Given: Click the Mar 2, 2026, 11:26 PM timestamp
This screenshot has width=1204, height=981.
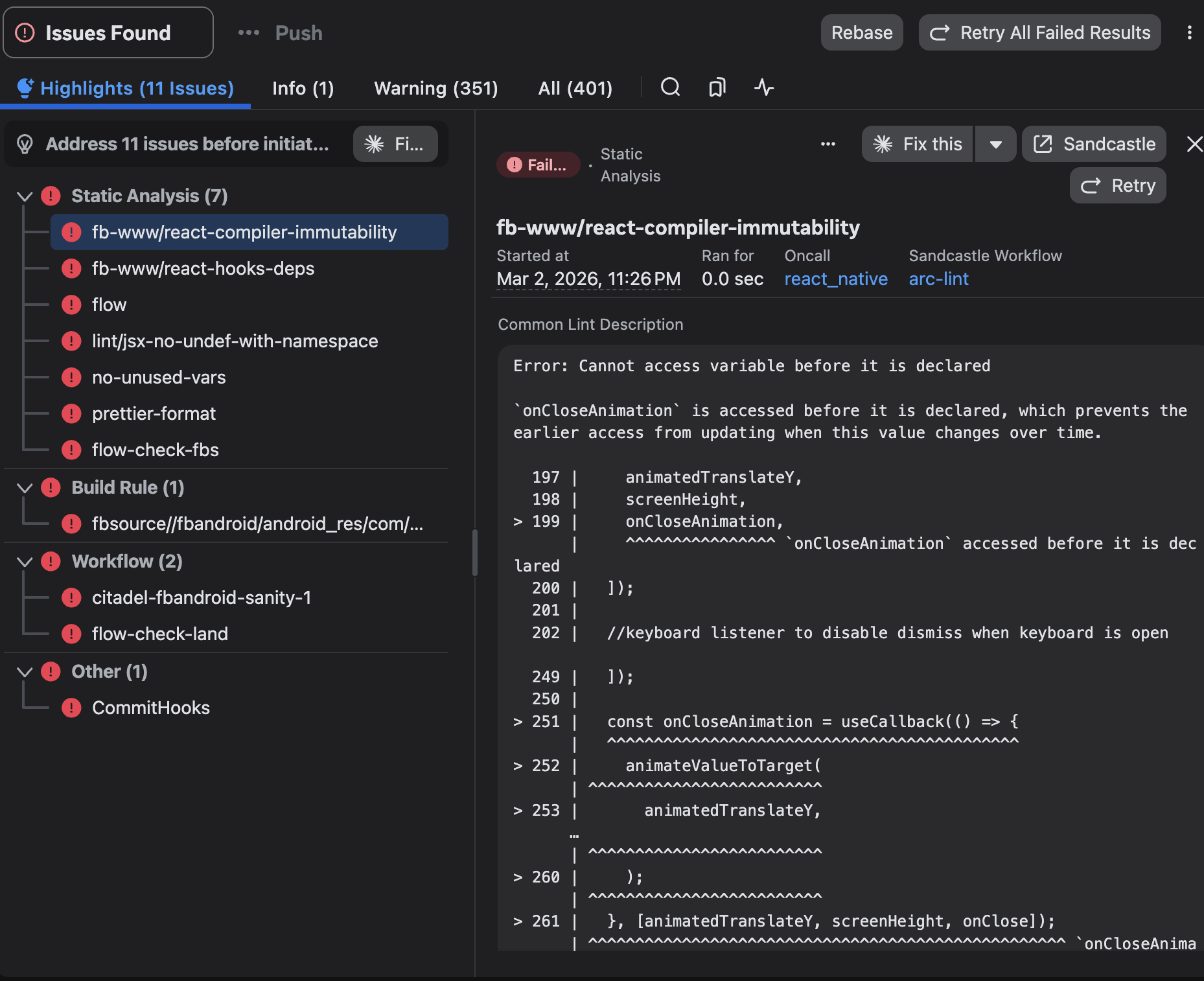Looking at the screenshot, I should tap(588, 279).
